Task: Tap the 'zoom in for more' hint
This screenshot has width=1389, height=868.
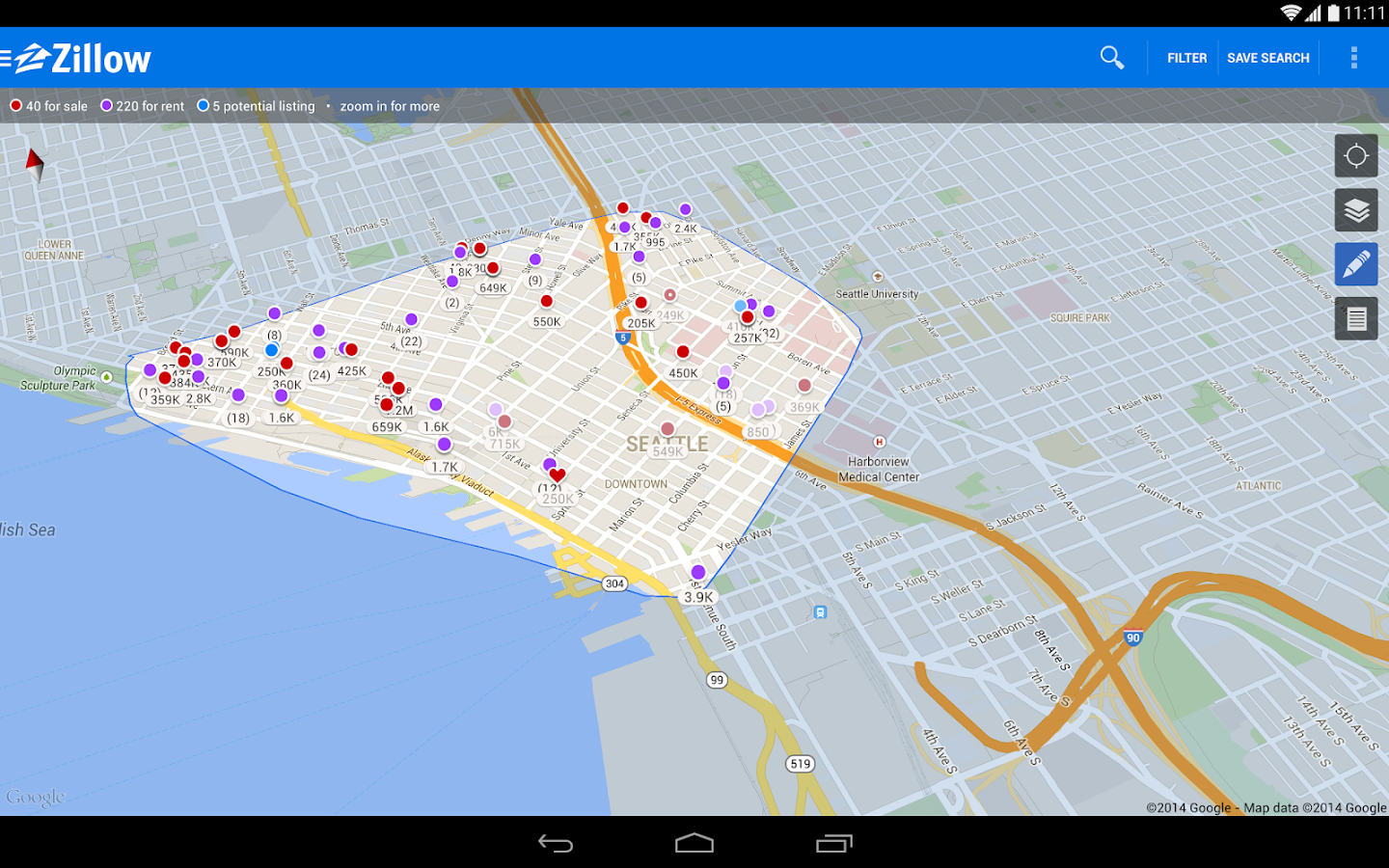Action: pyautogui.click(x=390, y=106)
